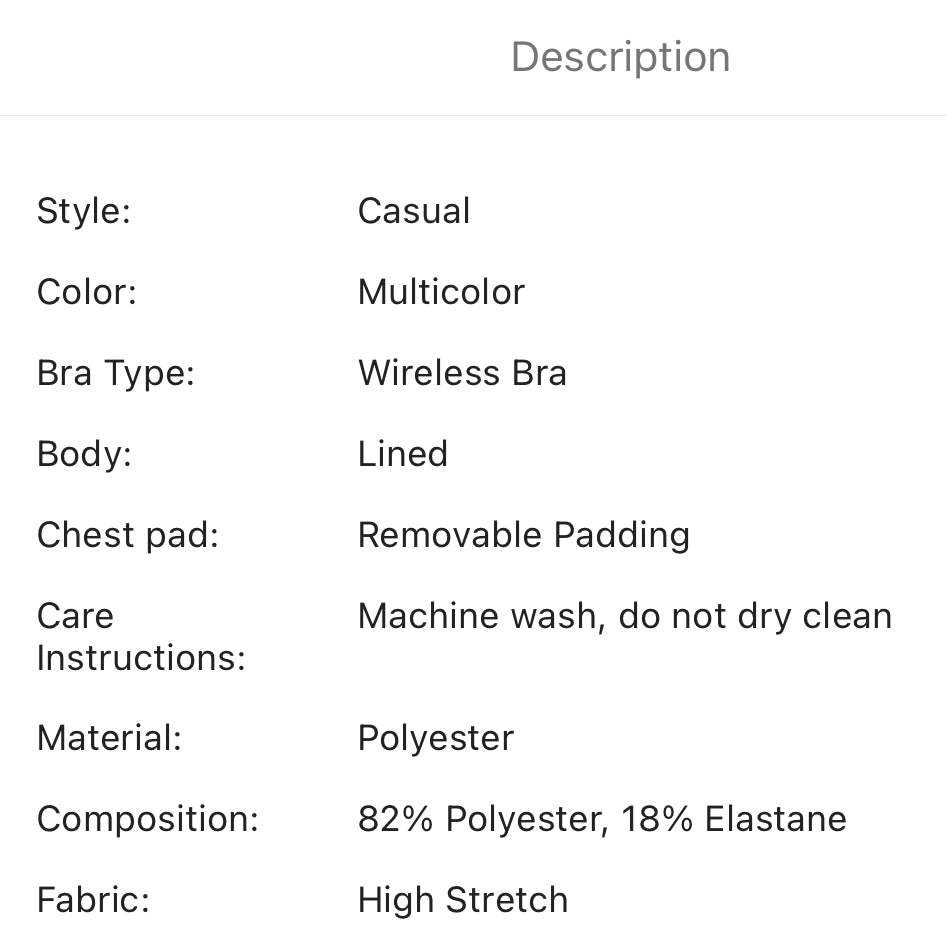
Task: Click the Fabric label
Action: click(93, 900)
